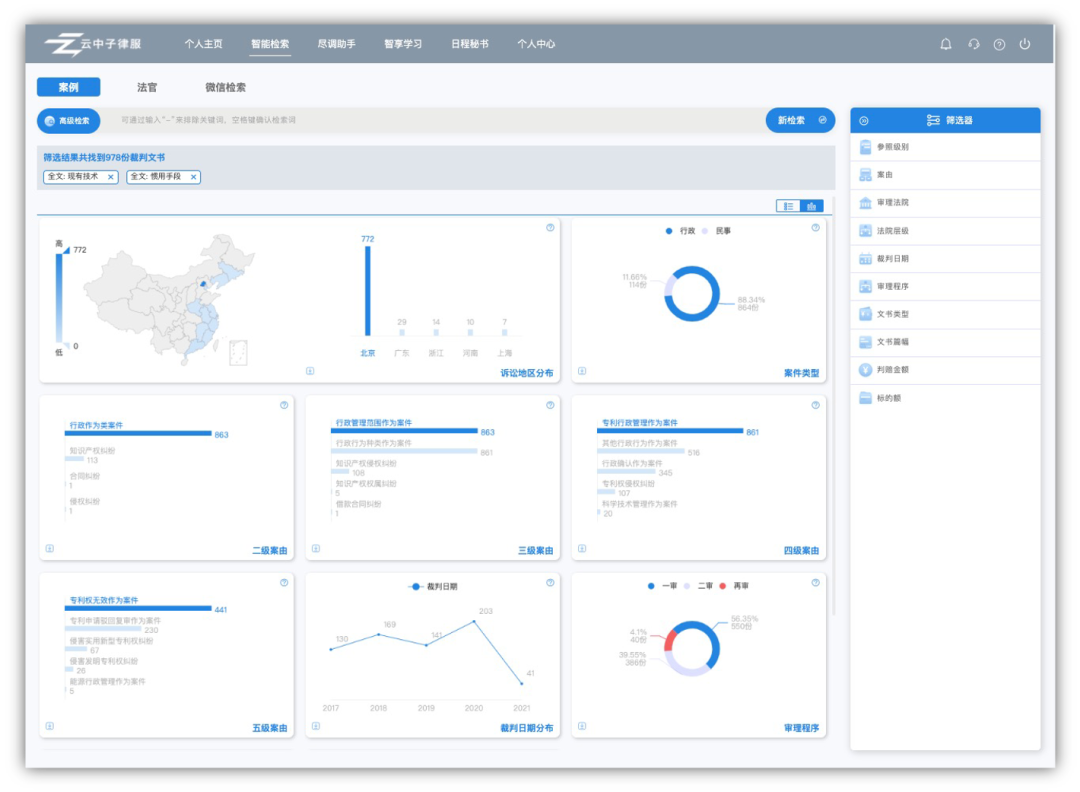The width and height of the screenshot is (1080, 792).
Task: Click the 文书篇幅 filter icon
Action: 865,342
